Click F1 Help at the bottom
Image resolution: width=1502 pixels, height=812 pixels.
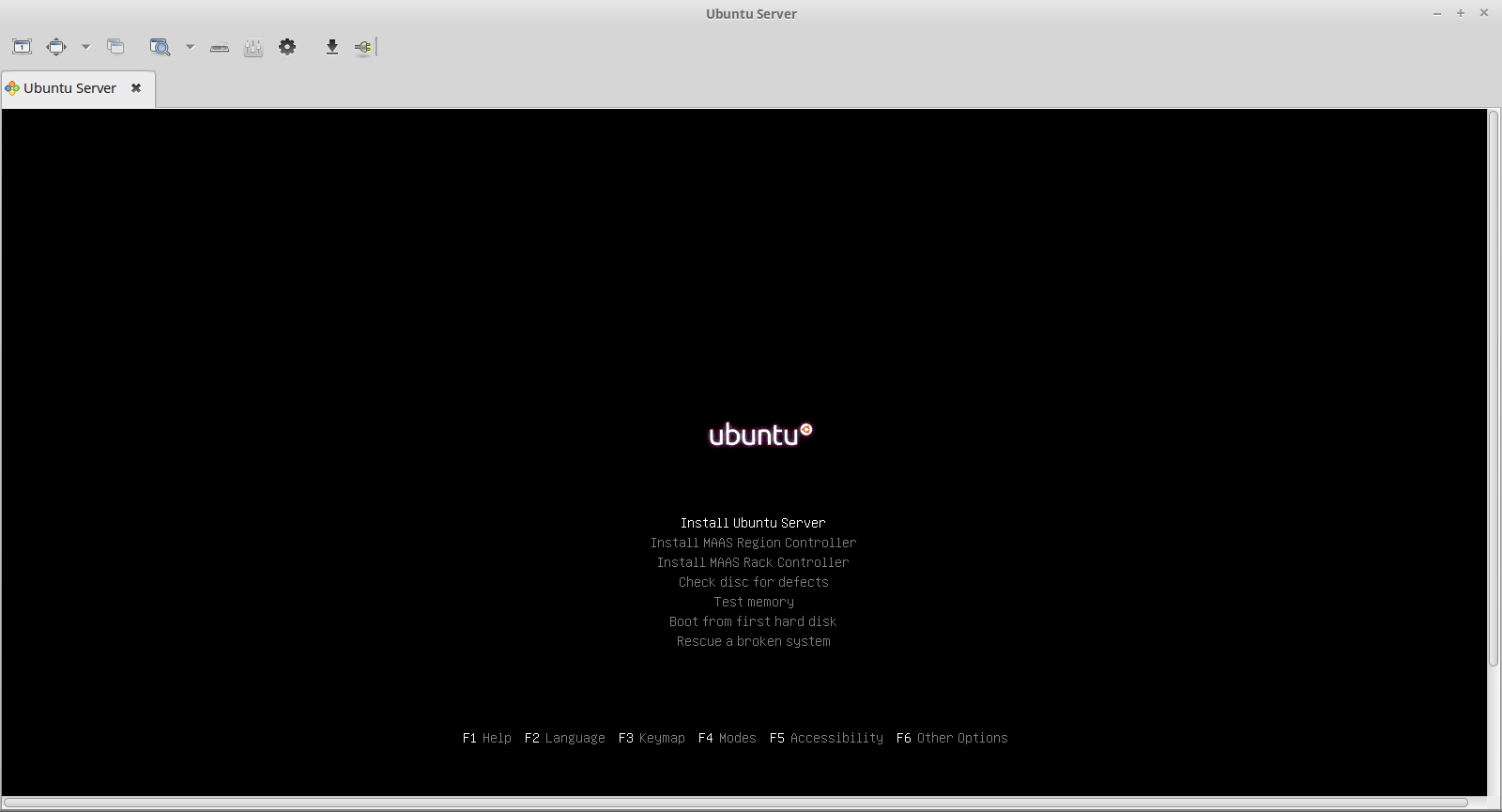[x=487, y=738]
